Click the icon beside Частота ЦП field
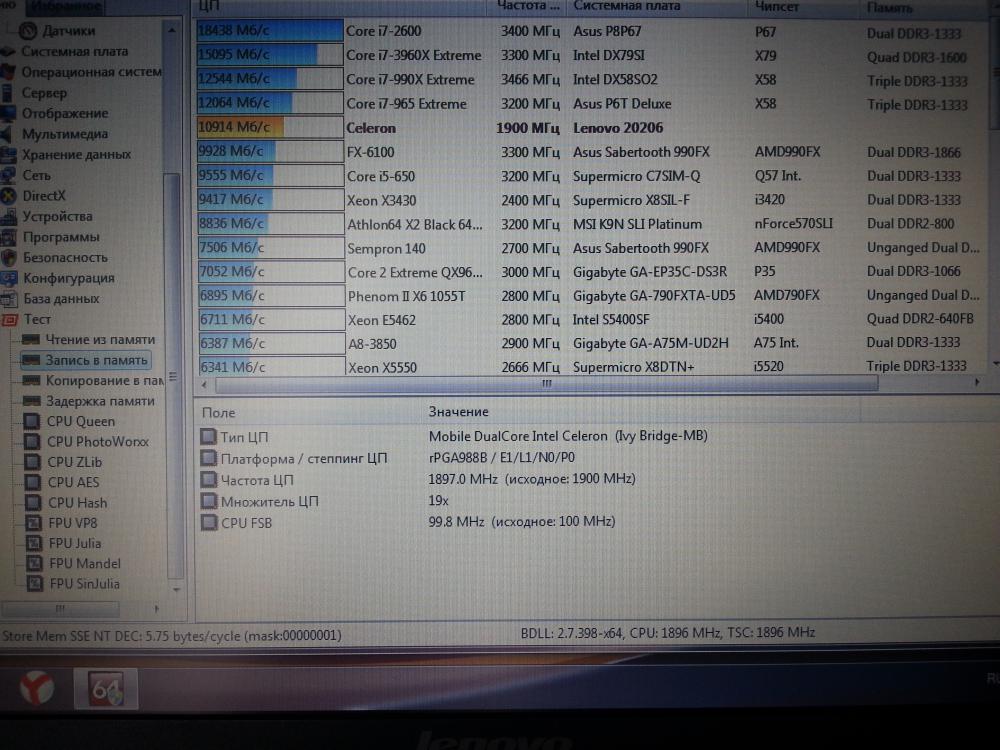Screen dimensions: 1000x750 [x=209, y=480]
